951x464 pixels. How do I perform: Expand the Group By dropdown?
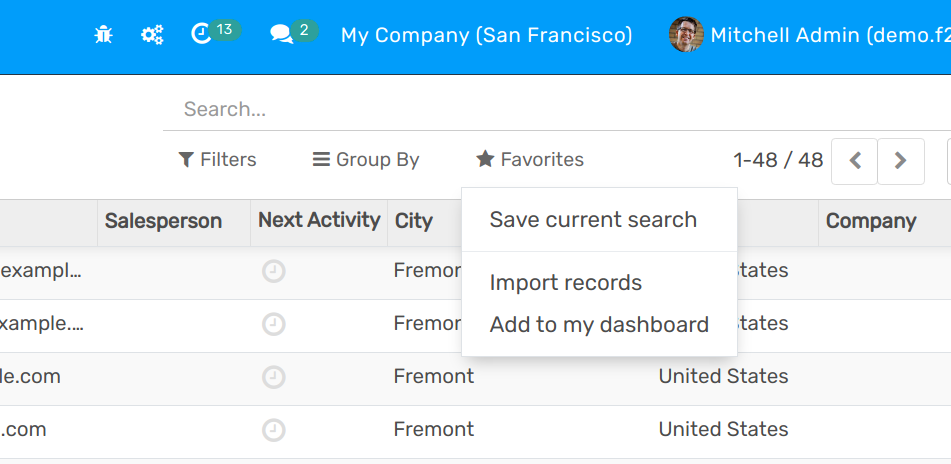[366, 160]
